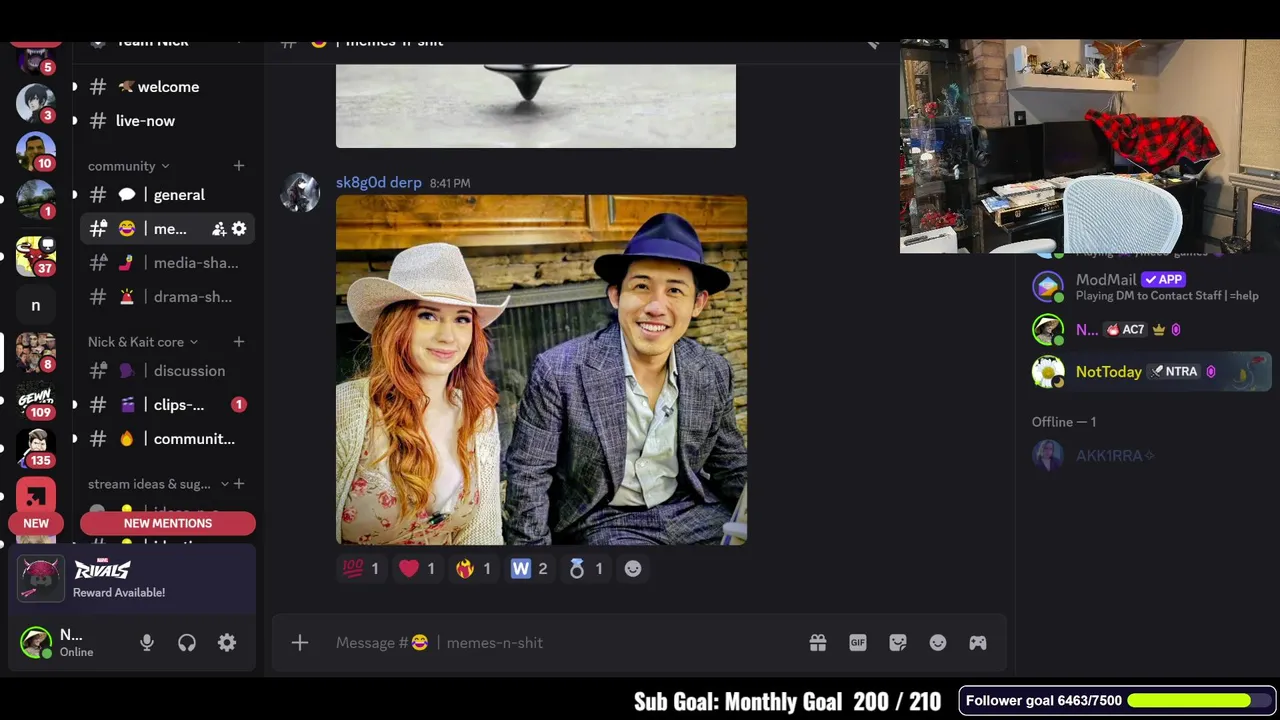Open the server with letter n icon
Screen dimensions: 1280x720
[36, 306]
